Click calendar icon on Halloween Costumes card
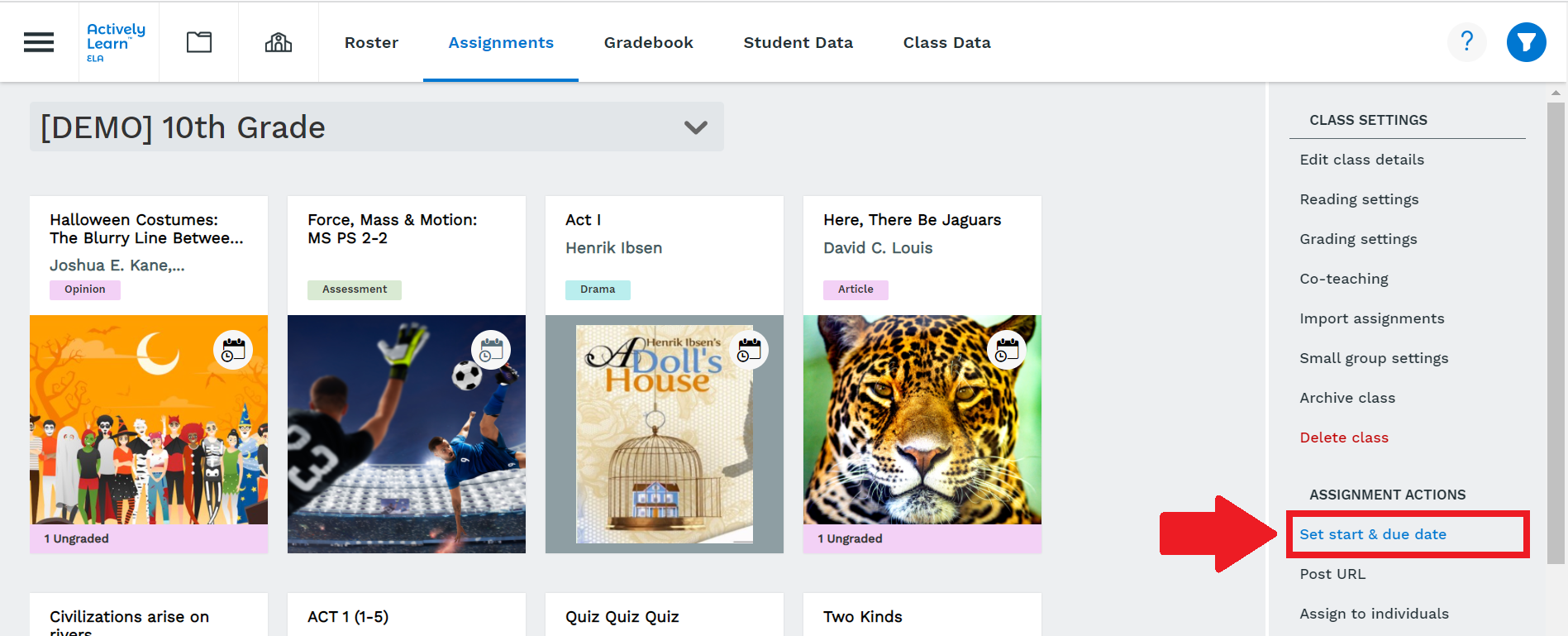 [x=233, y=351]
